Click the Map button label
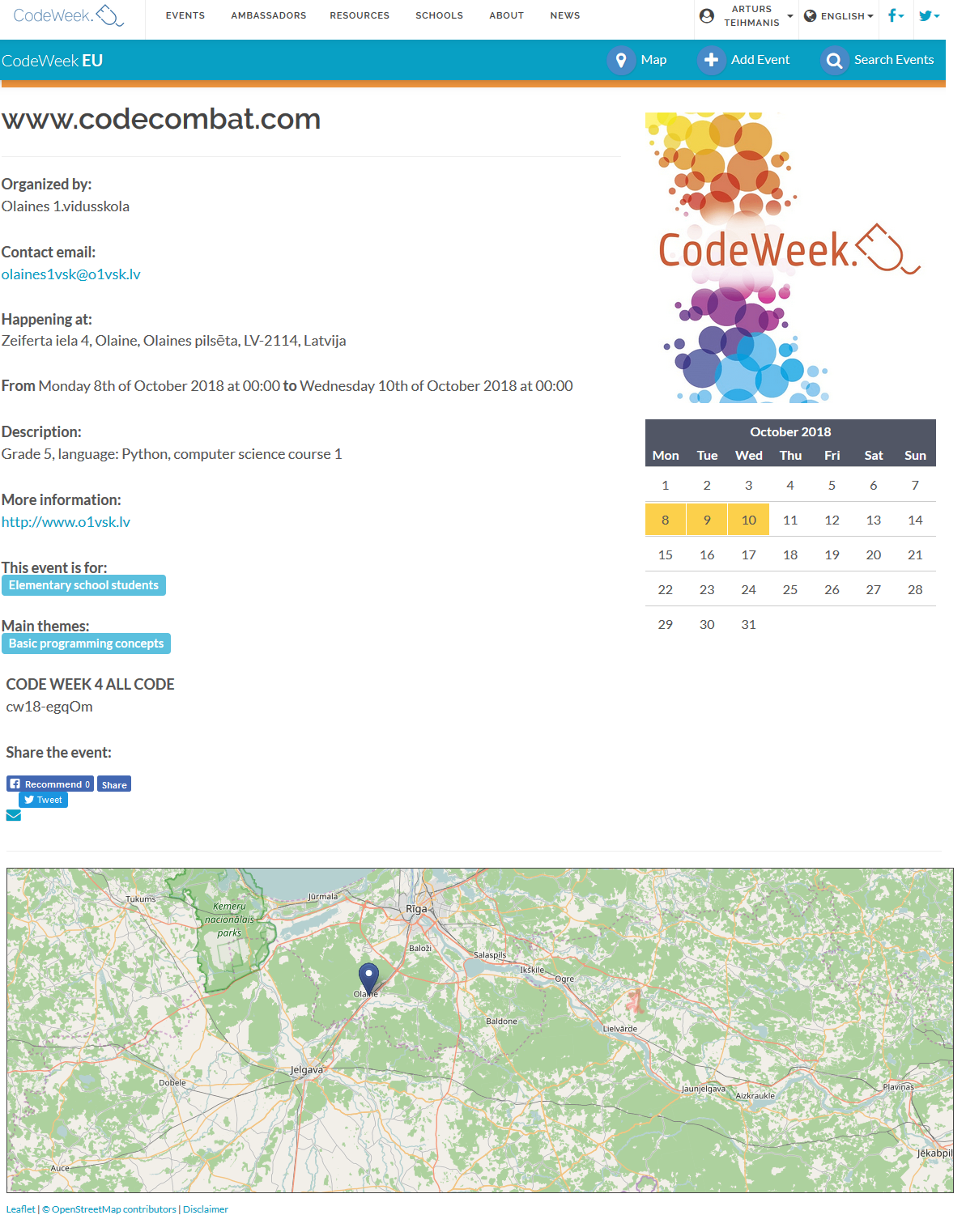The height and width of the screenshot is (1232, 966). coord(653,60)
